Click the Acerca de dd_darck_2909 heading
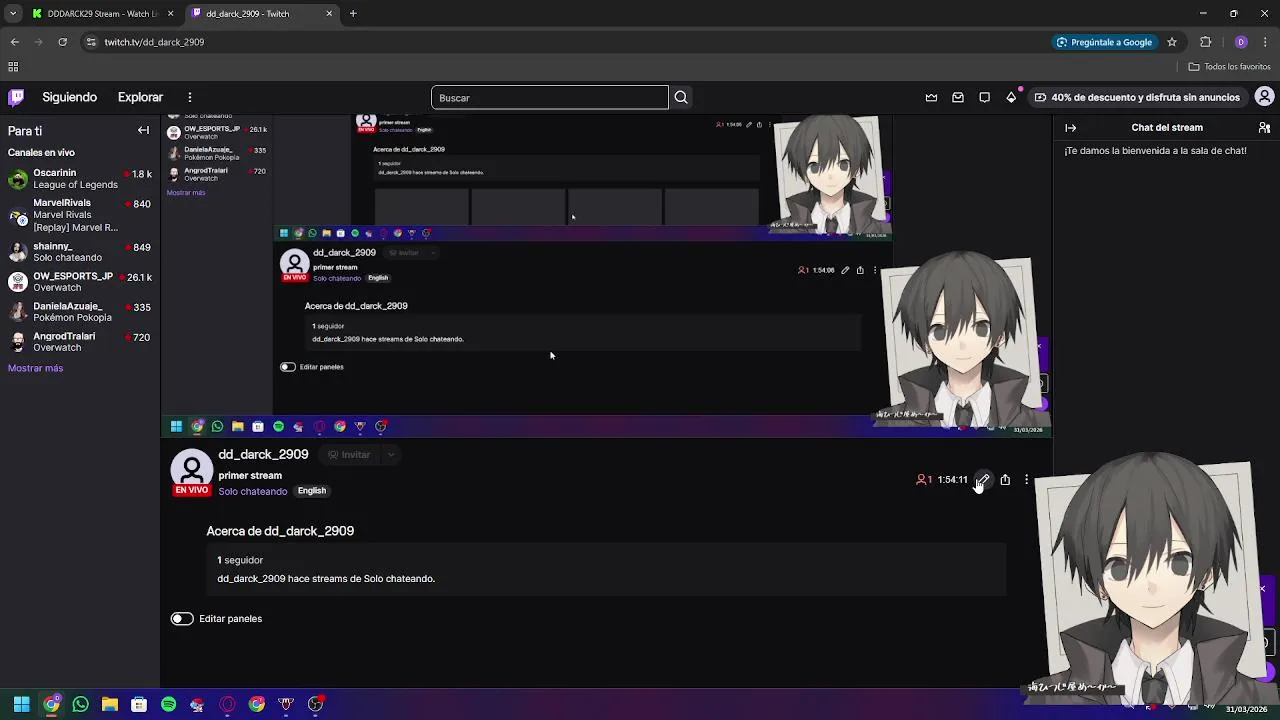 click(x=280, y=531)
